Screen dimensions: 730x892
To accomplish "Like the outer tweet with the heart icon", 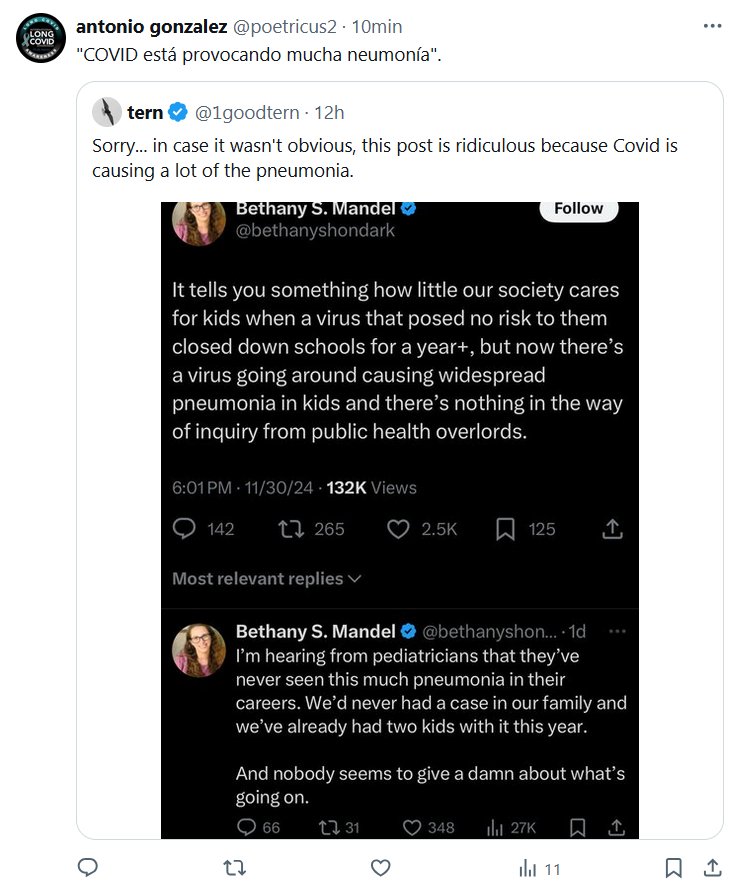I will coord(380,868).
